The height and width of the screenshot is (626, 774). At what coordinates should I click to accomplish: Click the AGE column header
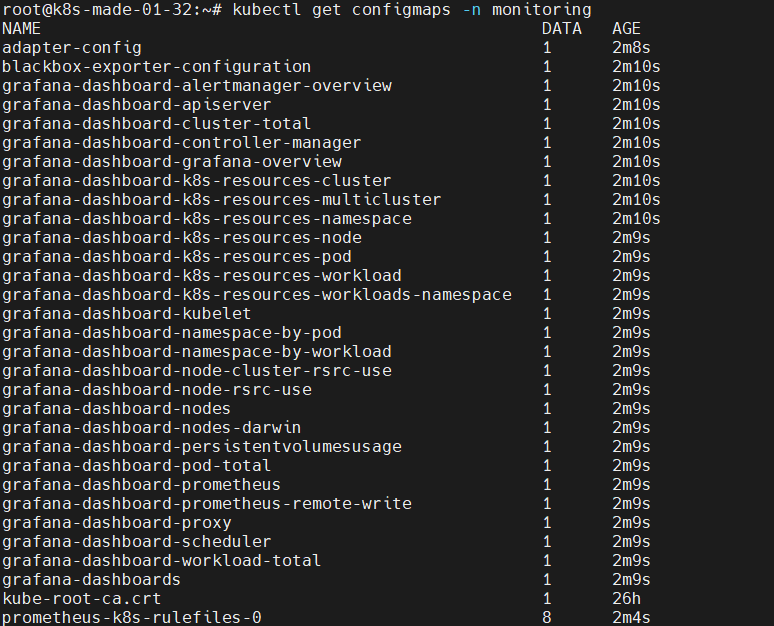pyautogui.click(x=626, y=29)
